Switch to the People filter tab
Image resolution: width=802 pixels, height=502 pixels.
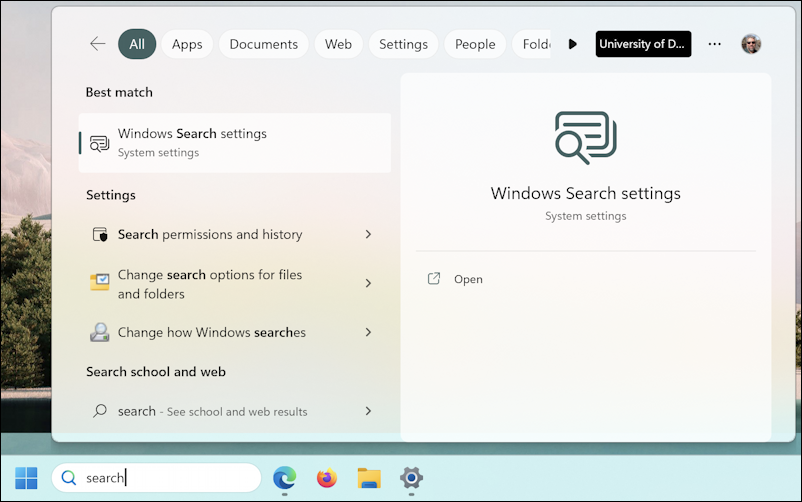[475, 44]
